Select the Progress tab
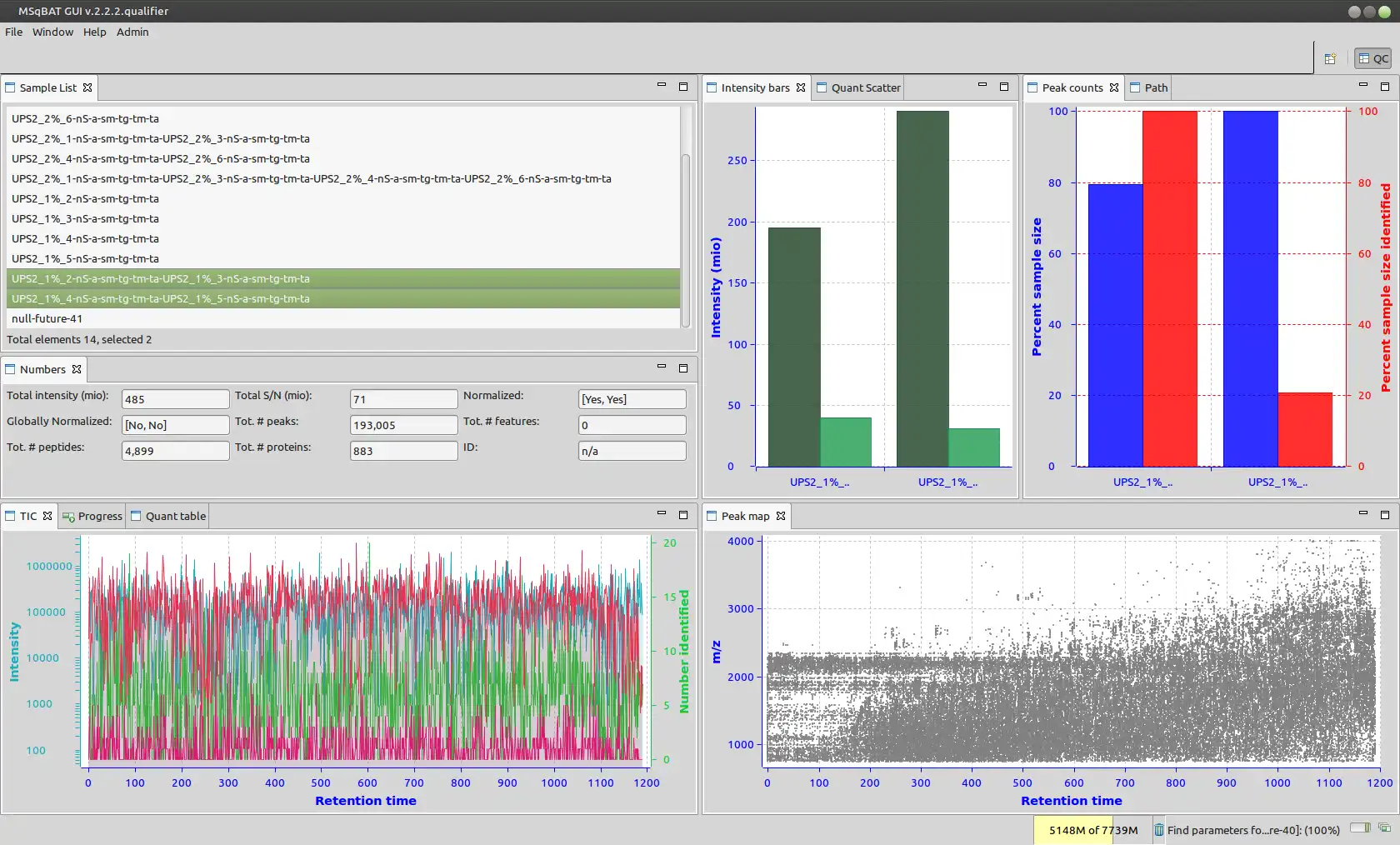This screenshot has width=1400, height=845. click(x=99, y=516)
